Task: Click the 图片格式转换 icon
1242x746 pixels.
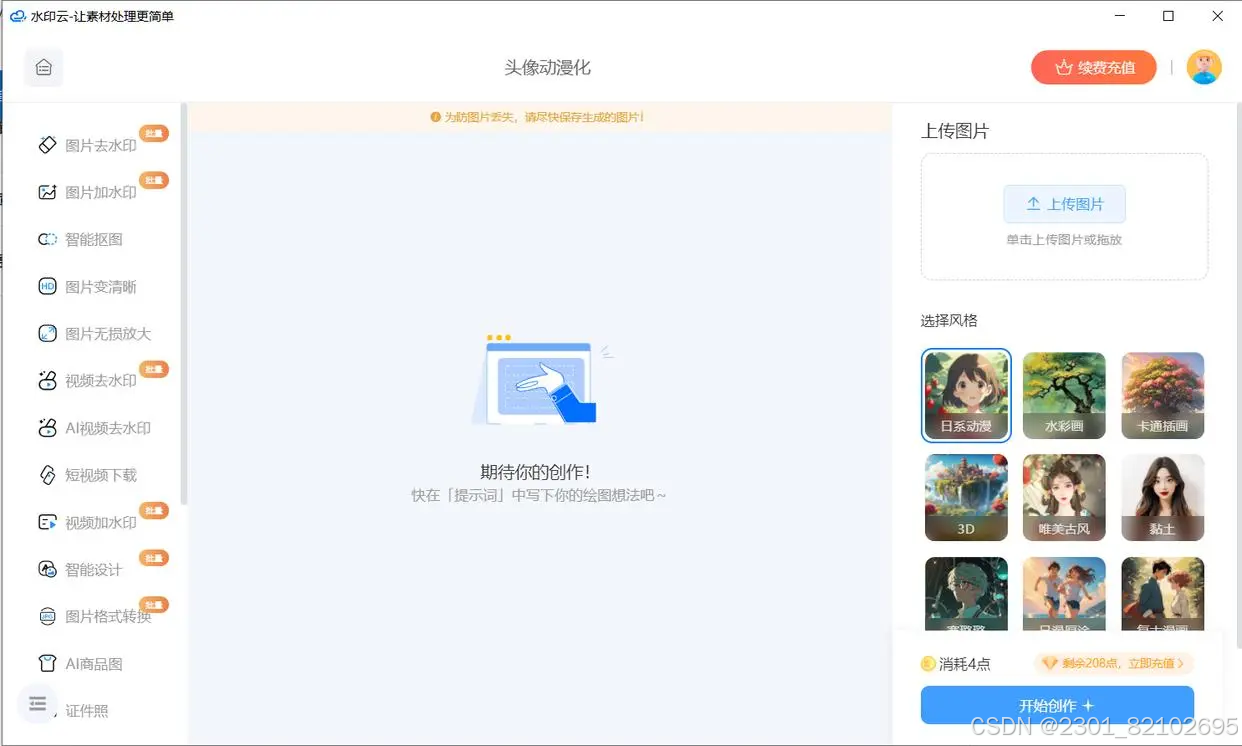Action: pyautogui.click(x=47, y=617)
